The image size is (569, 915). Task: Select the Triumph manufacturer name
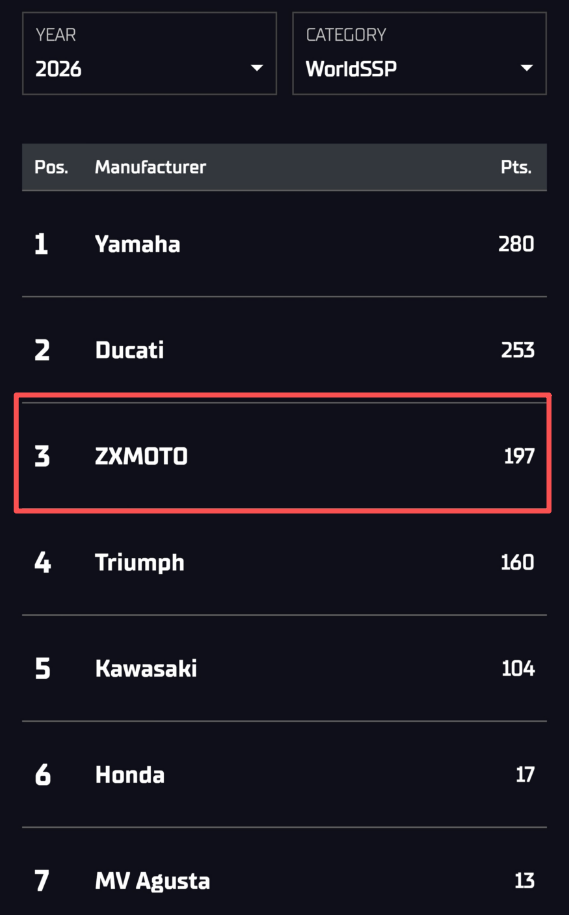[140, 563]
